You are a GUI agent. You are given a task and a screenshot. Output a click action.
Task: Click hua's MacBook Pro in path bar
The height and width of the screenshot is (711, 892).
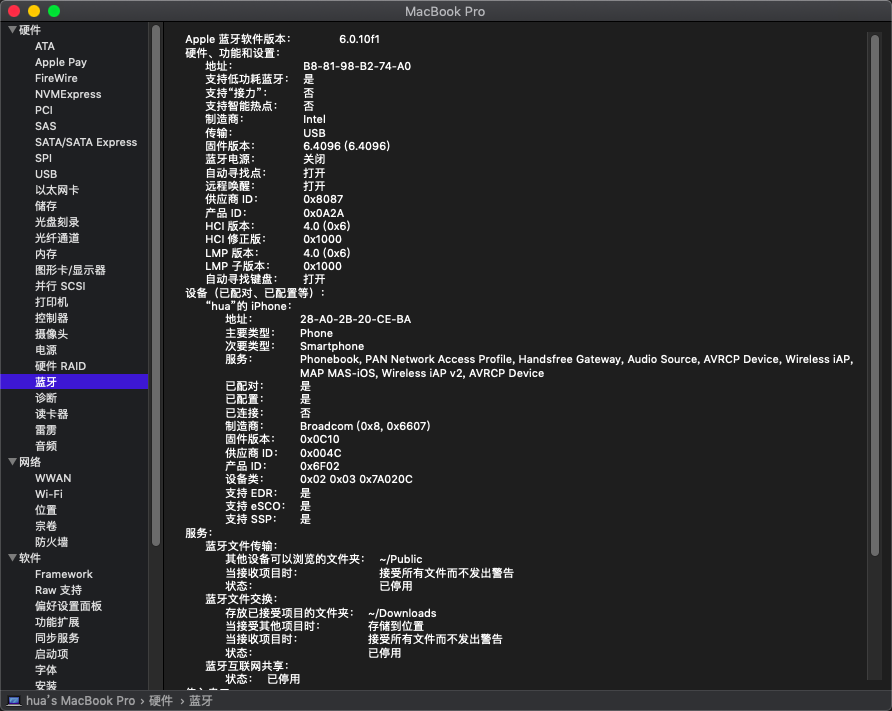81,701
